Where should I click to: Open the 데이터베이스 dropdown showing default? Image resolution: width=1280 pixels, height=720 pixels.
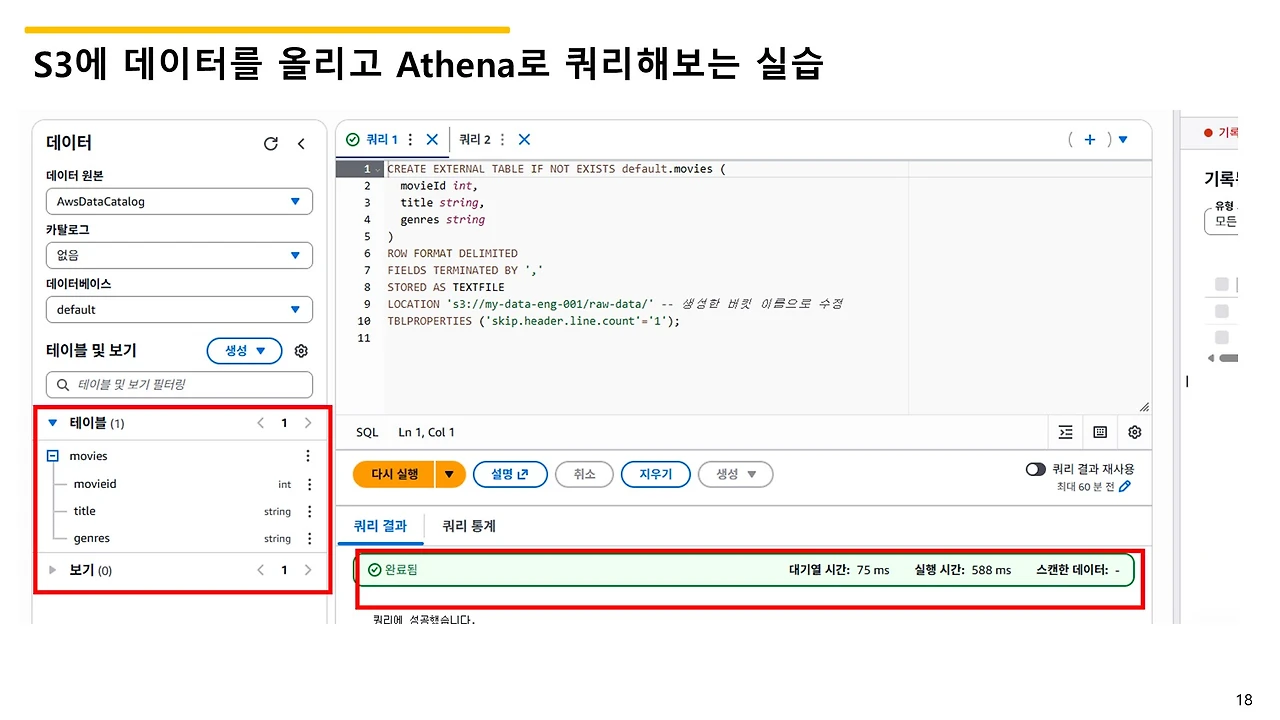(x=179, y=309)
